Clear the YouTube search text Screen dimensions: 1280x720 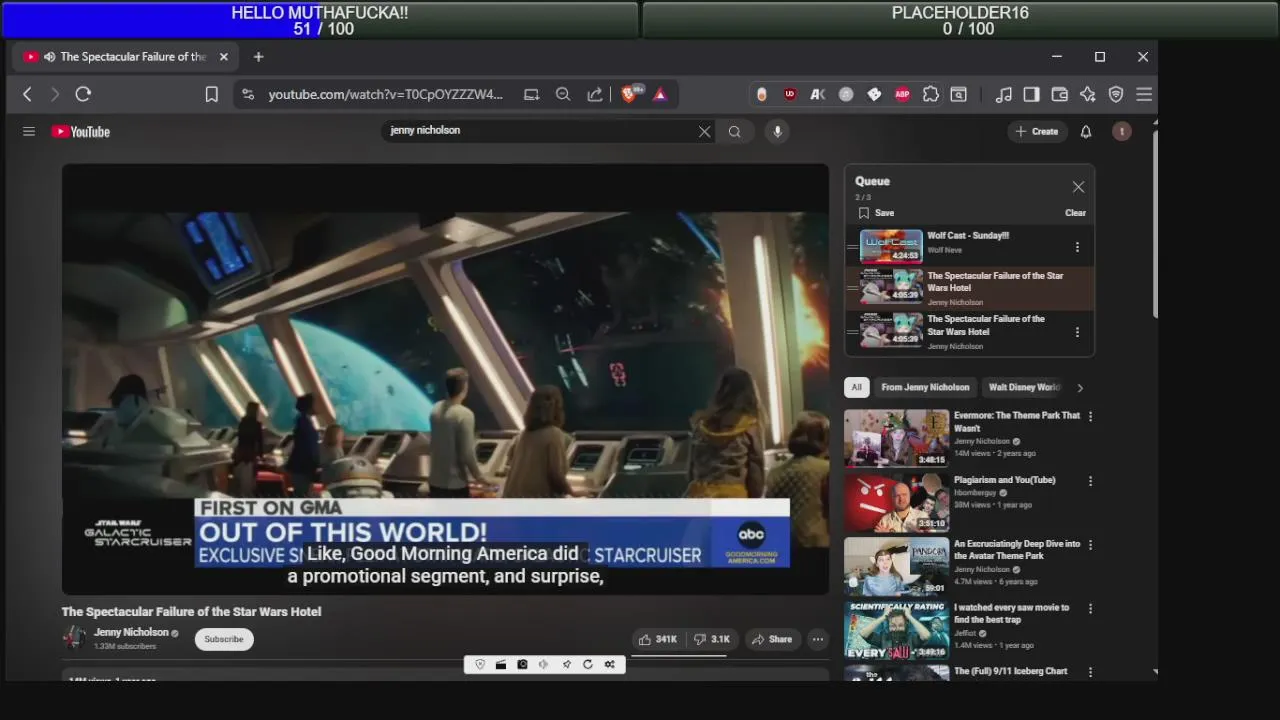(704, 131)
